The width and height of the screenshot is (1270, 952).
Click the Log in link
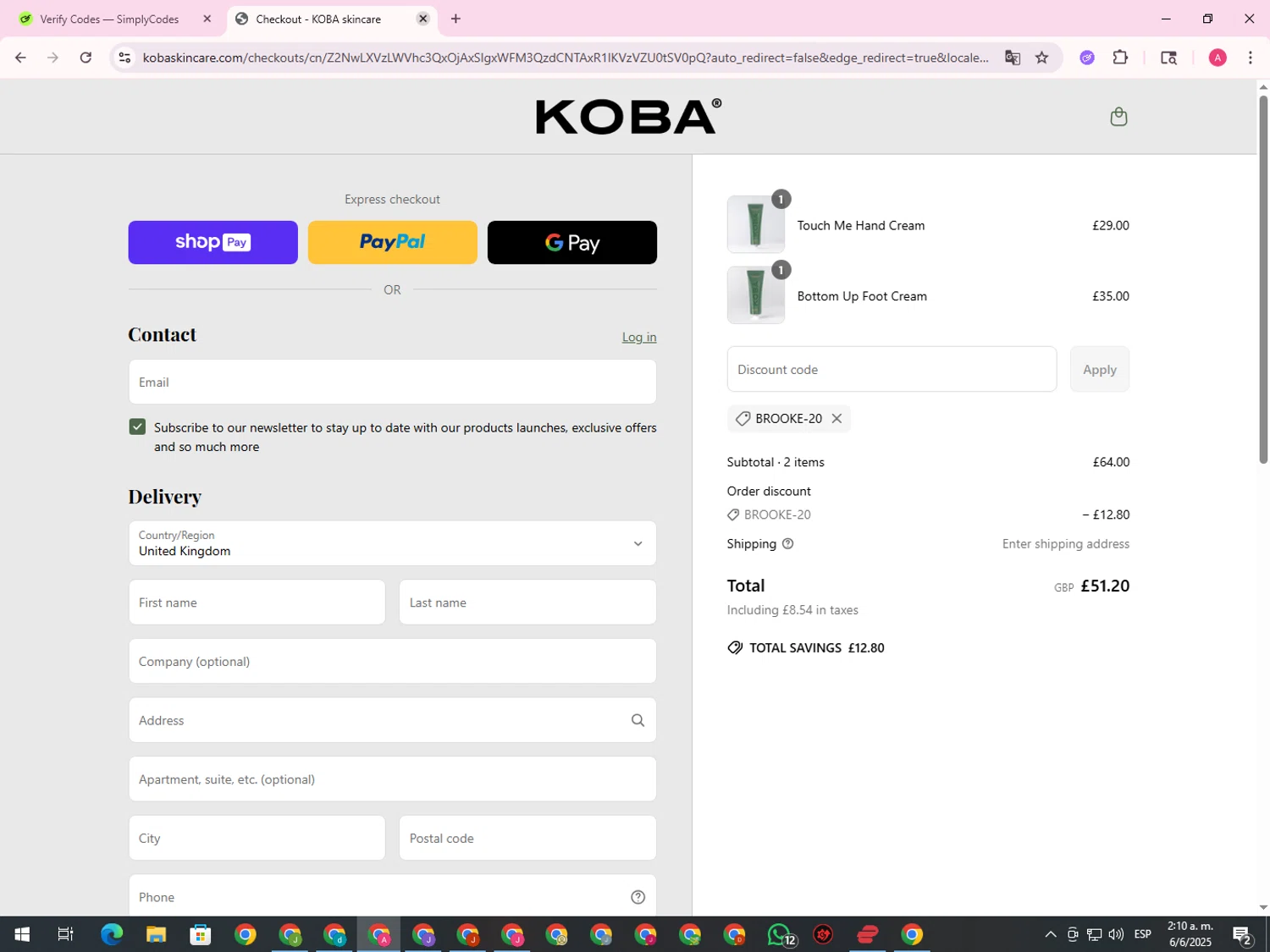pyautogui.click(x=639, y=337)
